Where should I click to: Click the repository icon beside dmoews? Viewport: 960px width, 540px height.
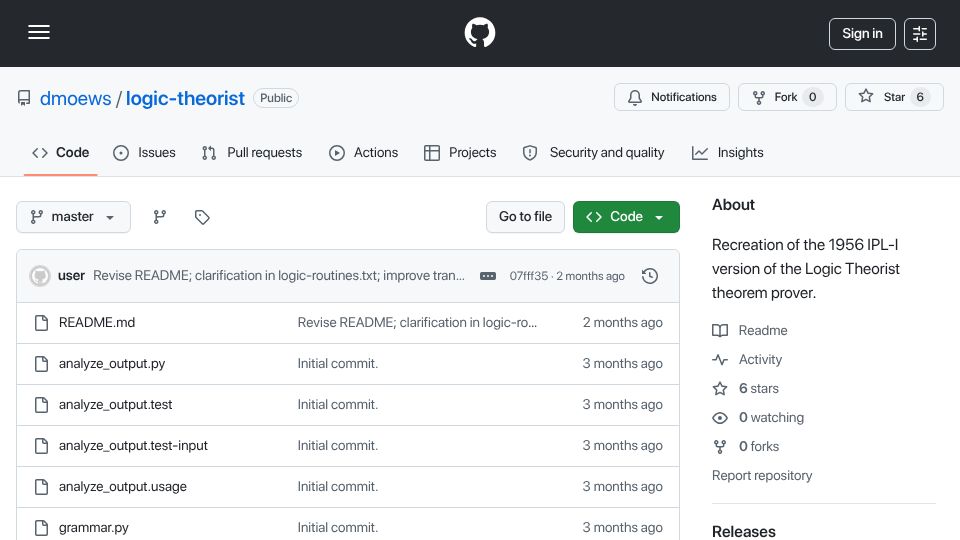24,98
